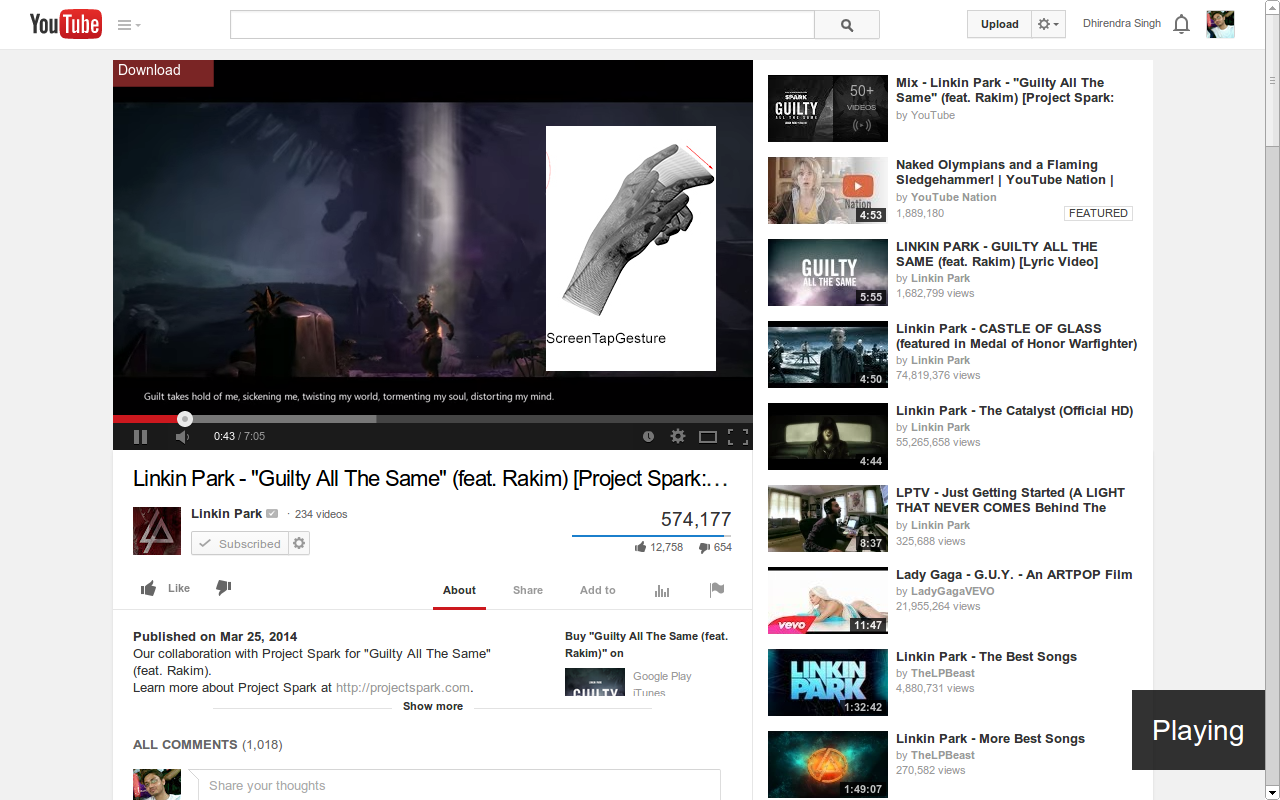Click the red progress bar scrubber
This screenshot has width=1280, height=800.
[185, 419]
